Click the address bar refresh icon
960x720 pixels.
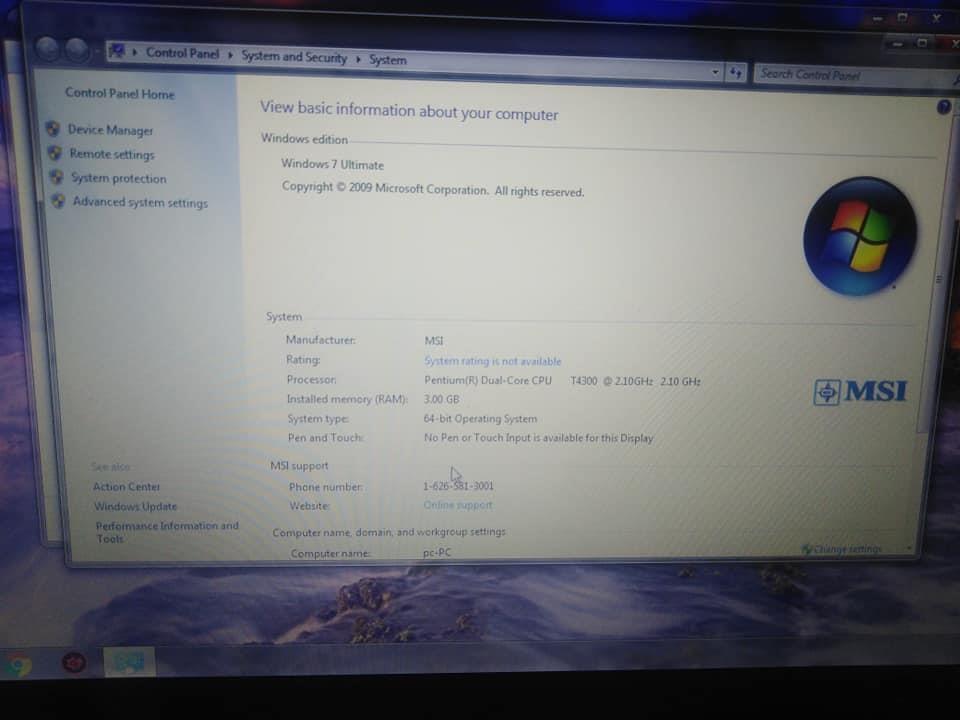[x=735, y=73]
